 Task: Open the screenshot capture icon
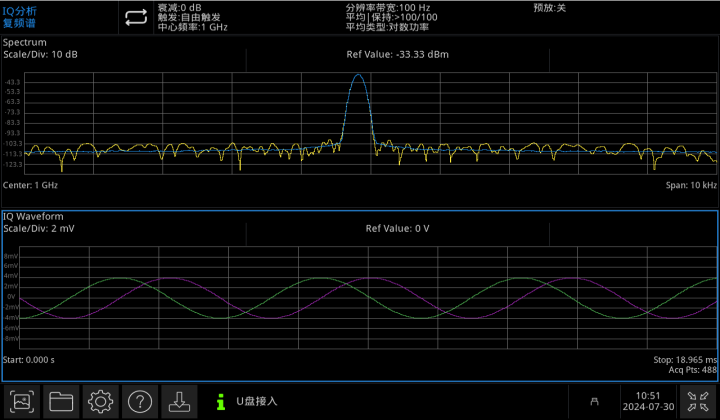[x=22, y=401]
